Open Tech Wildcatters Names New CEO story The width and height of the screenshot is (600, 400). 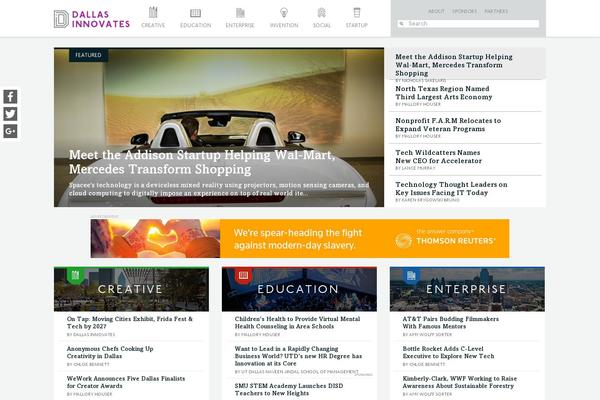[x=439, y=157]
